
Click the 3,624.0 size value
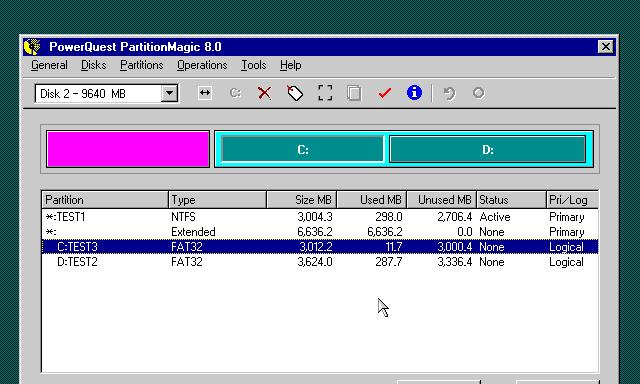pyautogui.click(x=315, y=262)
